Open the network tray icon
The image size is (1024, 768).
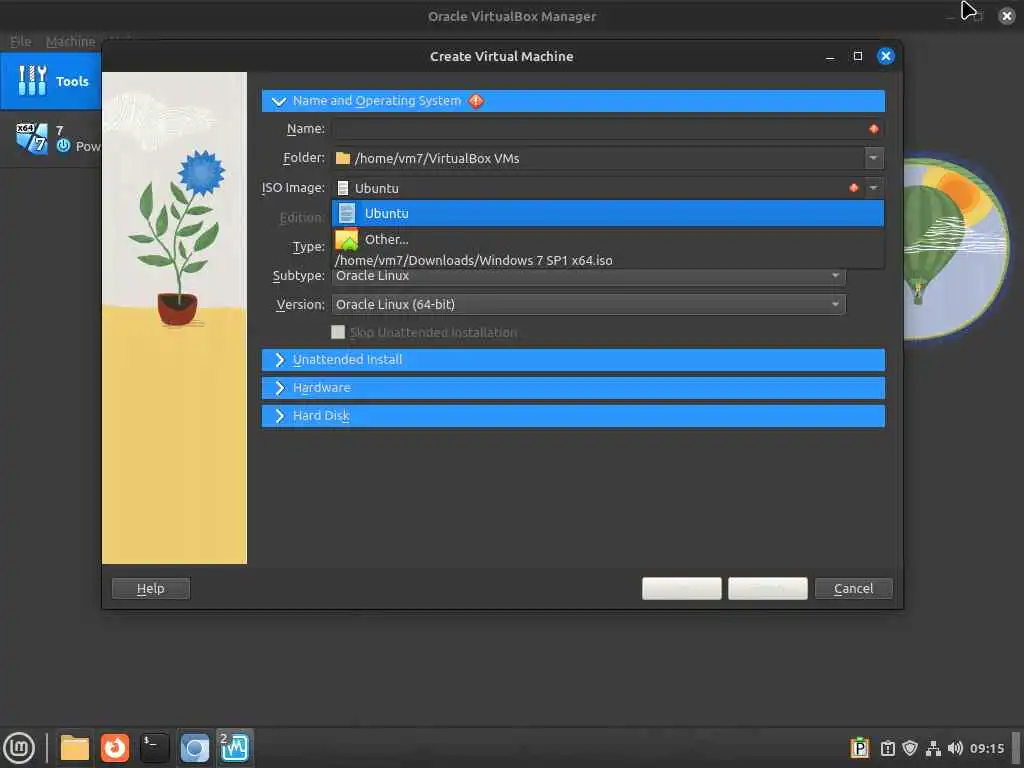click(x=933, y=748)
